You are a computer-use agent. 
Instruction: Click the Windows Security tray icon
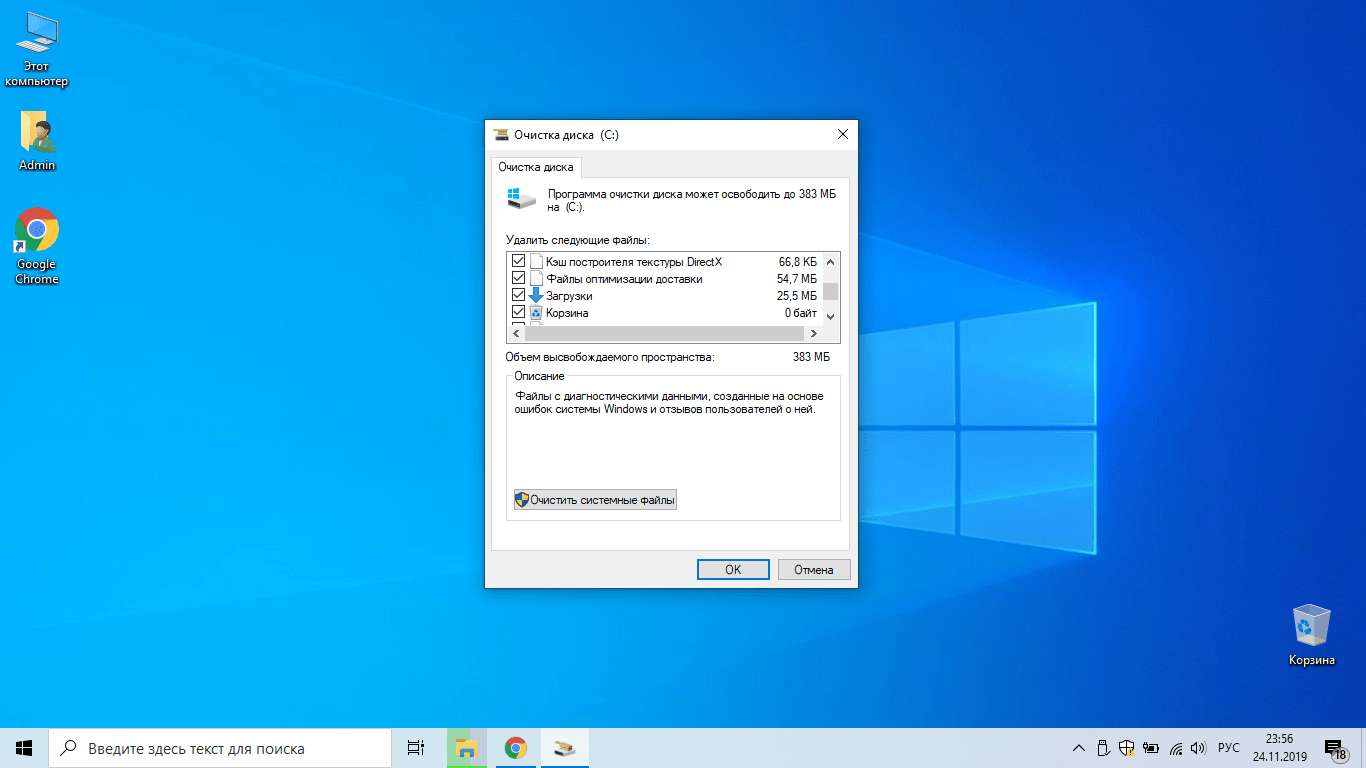(1127, 748)
